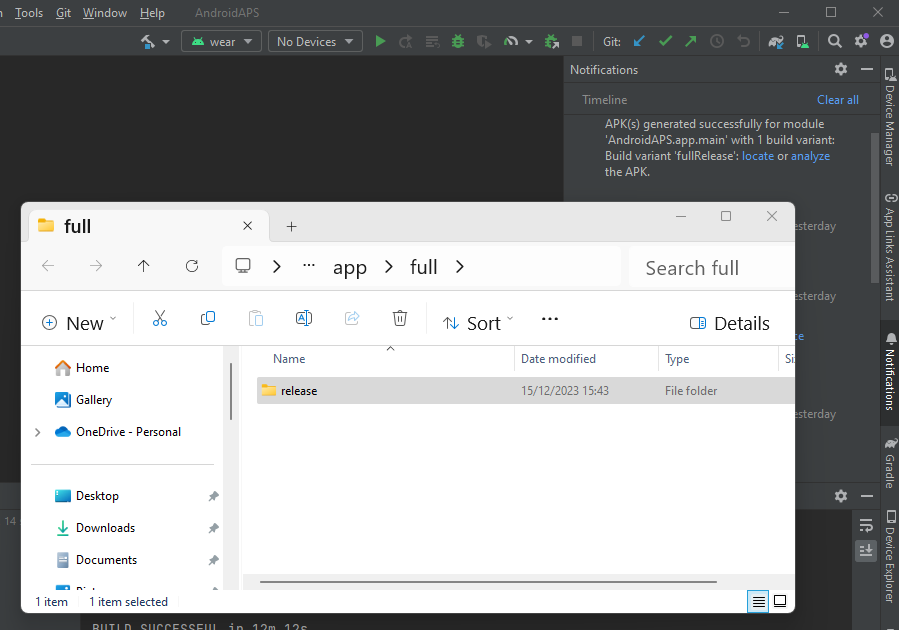Open the Git menu
The width and height of the screenshot is (899, 630).
coord(63,13)
